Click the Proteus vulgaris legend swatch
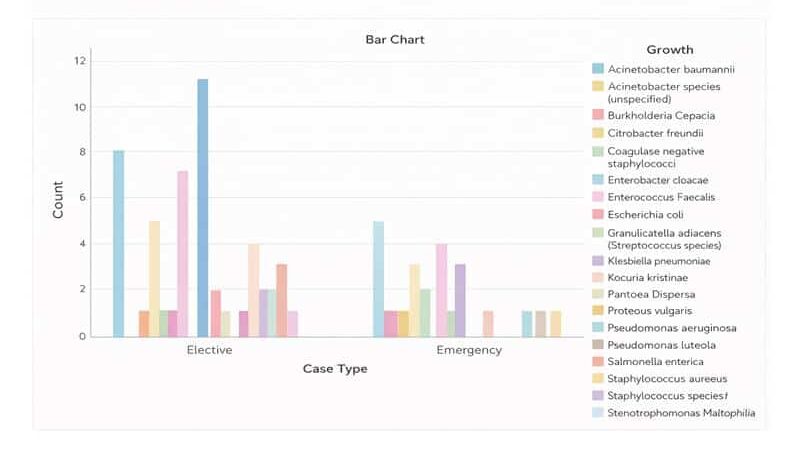The image size is (800, 452). click(598, 311)
